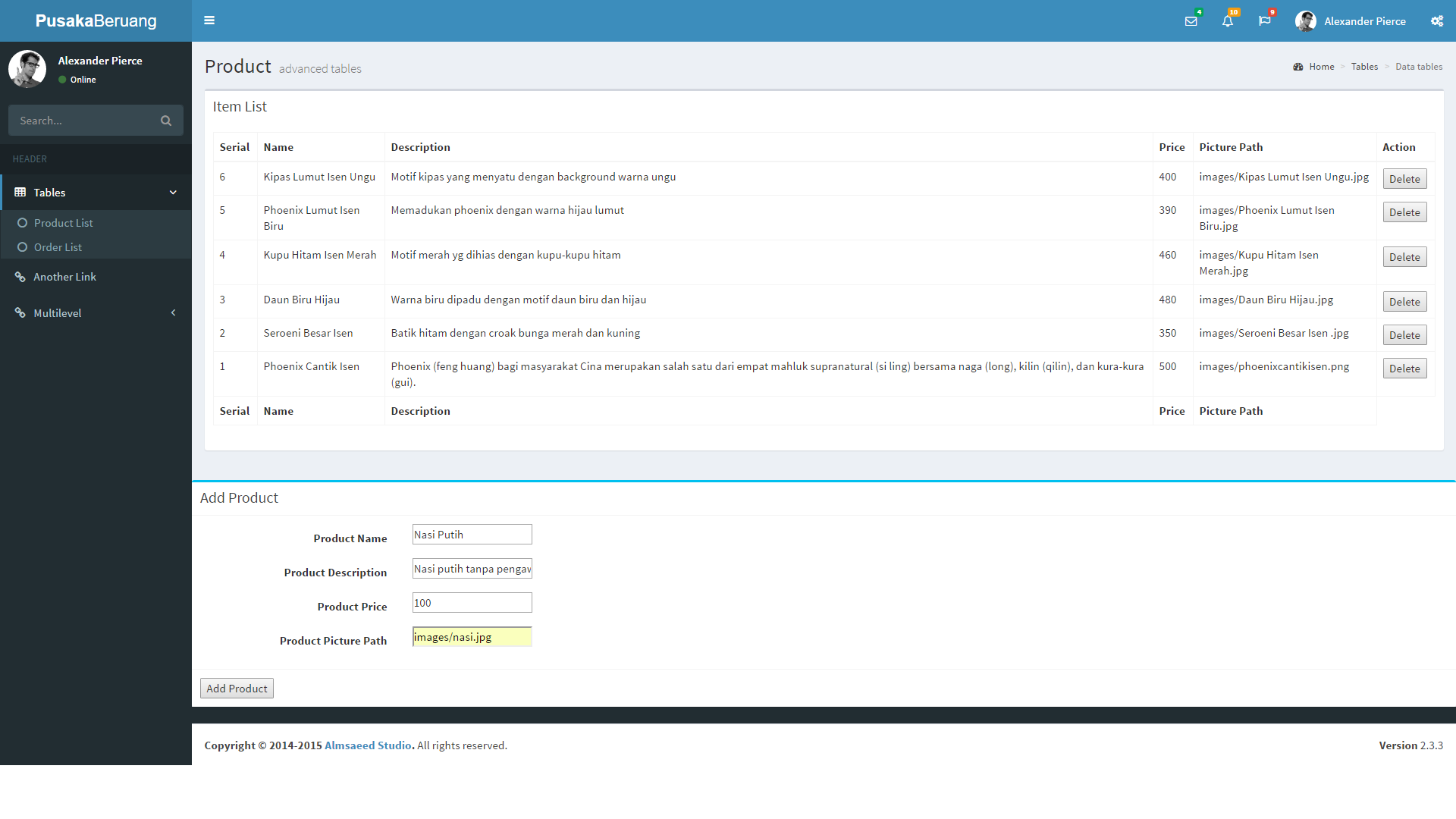Toggle sidebar with hamburger menu icon
The width and height of the screenshot is (1456, 819).
209,20
